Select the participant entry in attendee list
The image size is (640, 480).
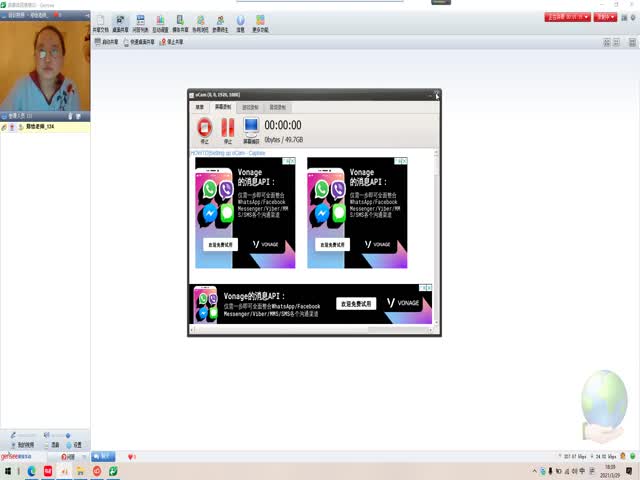tap(40, 127)
